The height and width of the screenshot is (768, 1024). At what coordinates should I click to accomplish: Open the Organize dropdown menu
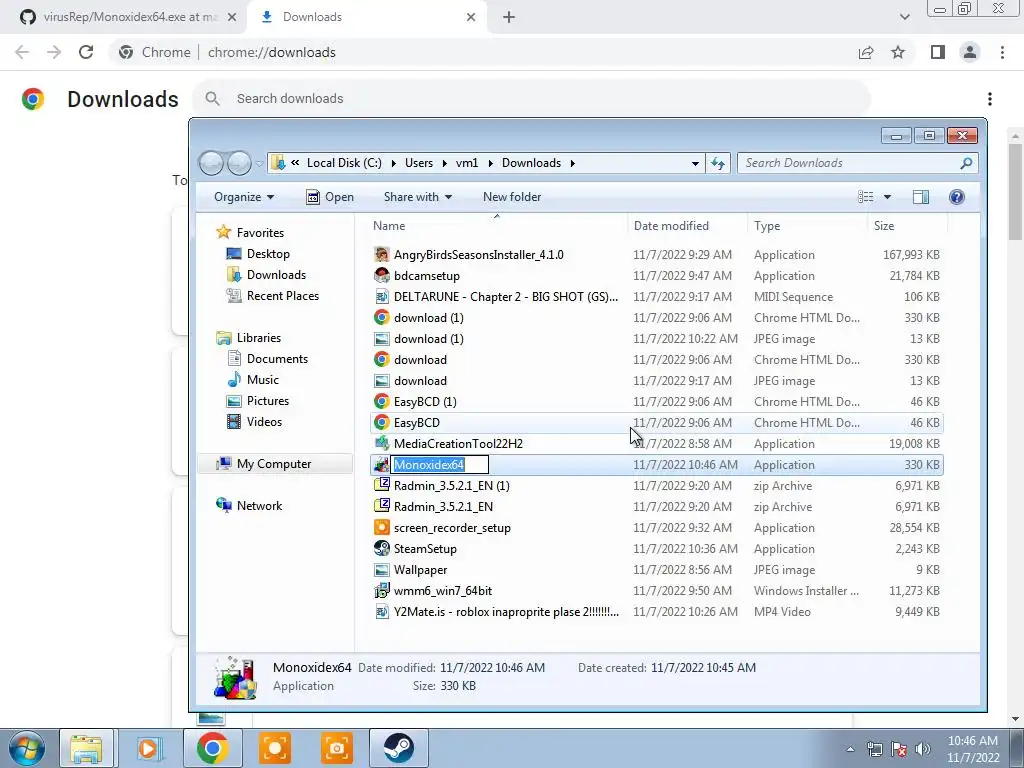click(244, 197)
